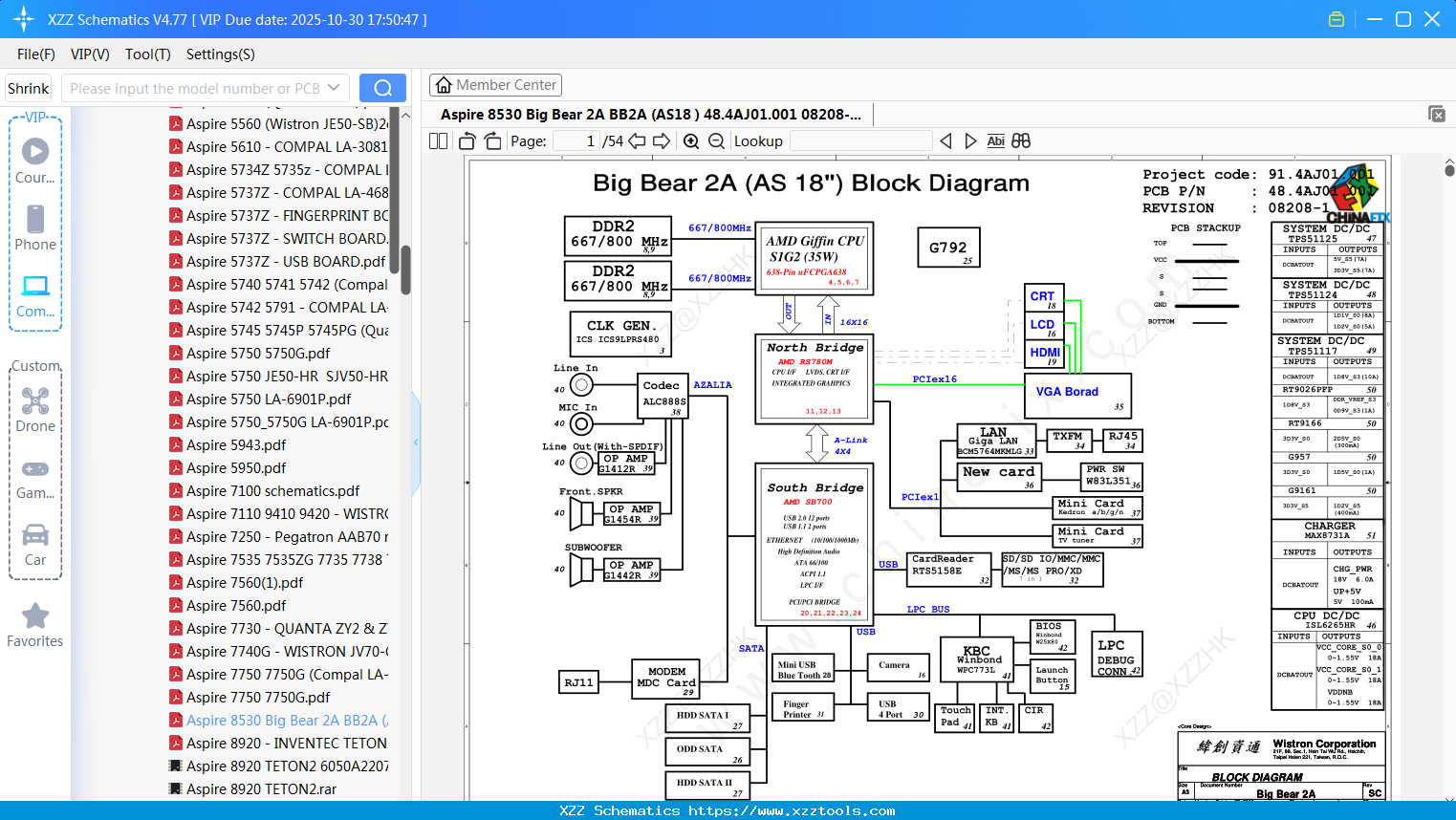Image resolution: width=1456 pixels, height=820 pixels.
Task: Open the Tool(T) menu
Action: (x=148, y=54)
